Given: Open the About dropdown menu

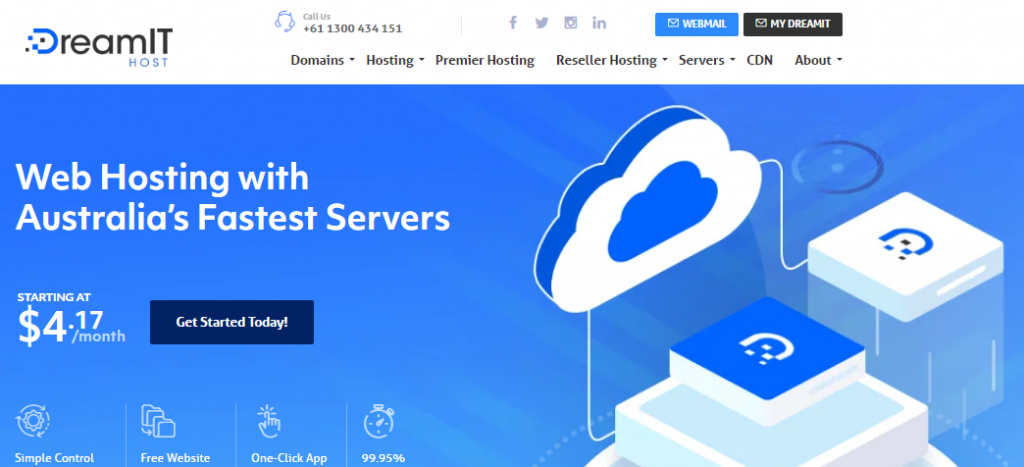Looking at the screenshot, I should point(818,60).
